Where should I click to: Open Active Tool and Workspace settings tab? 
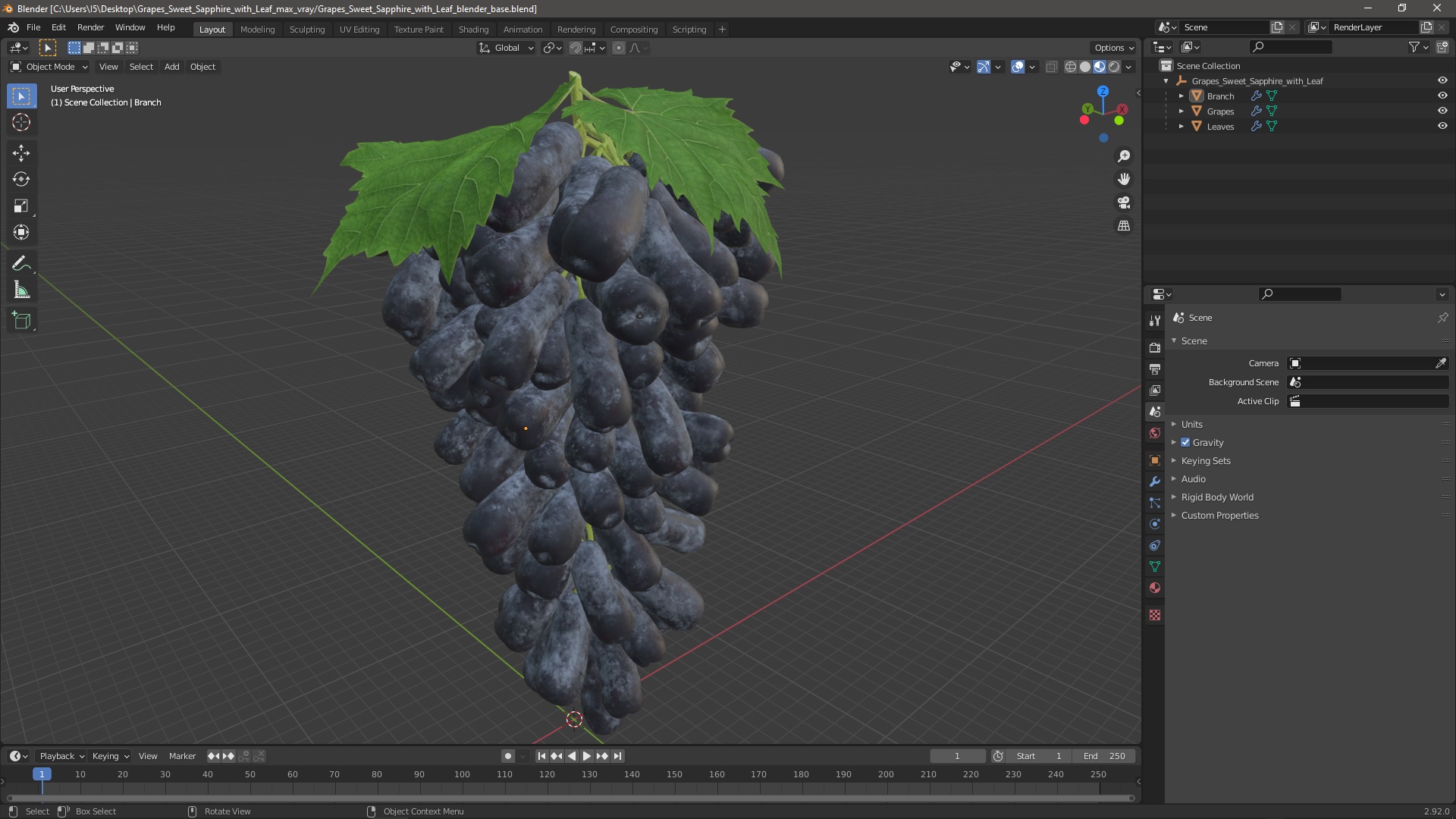(x=1155, y=321)
